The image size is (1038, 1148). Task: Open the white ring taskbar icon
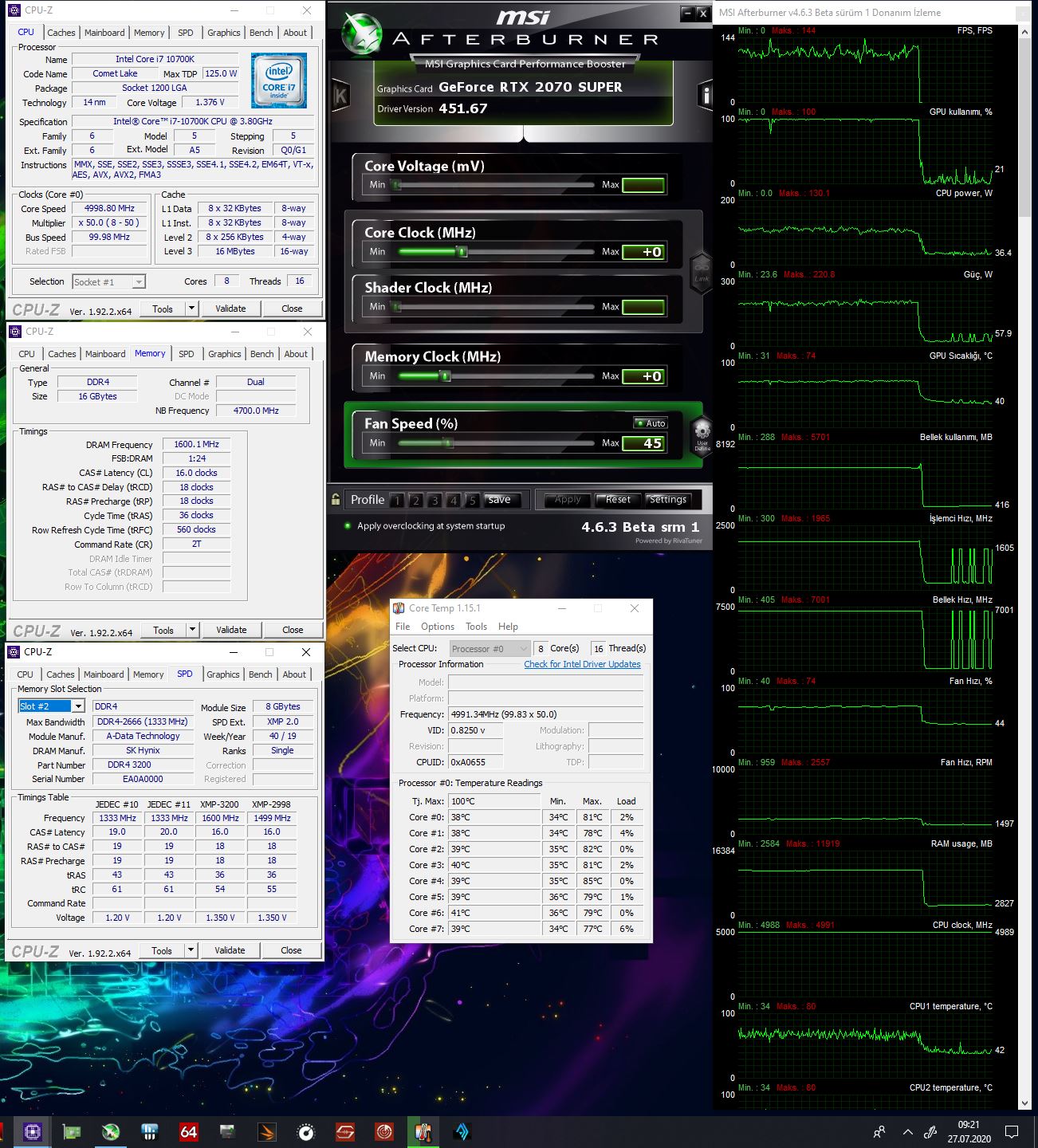click(x=306, y=1131)
